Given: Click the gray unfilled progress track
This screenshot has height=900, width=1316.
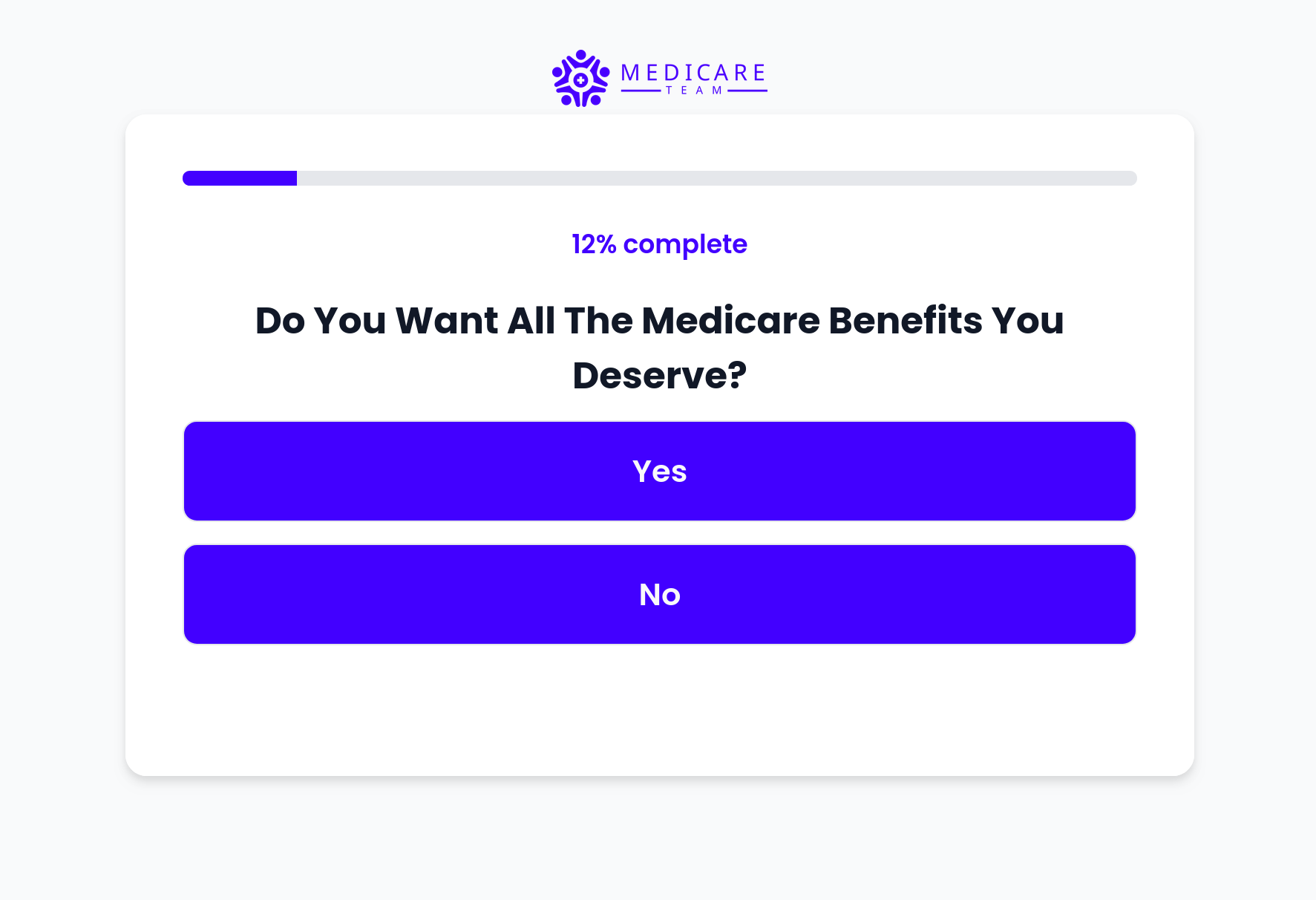Looking at the screenshot, I should point(705,178).
